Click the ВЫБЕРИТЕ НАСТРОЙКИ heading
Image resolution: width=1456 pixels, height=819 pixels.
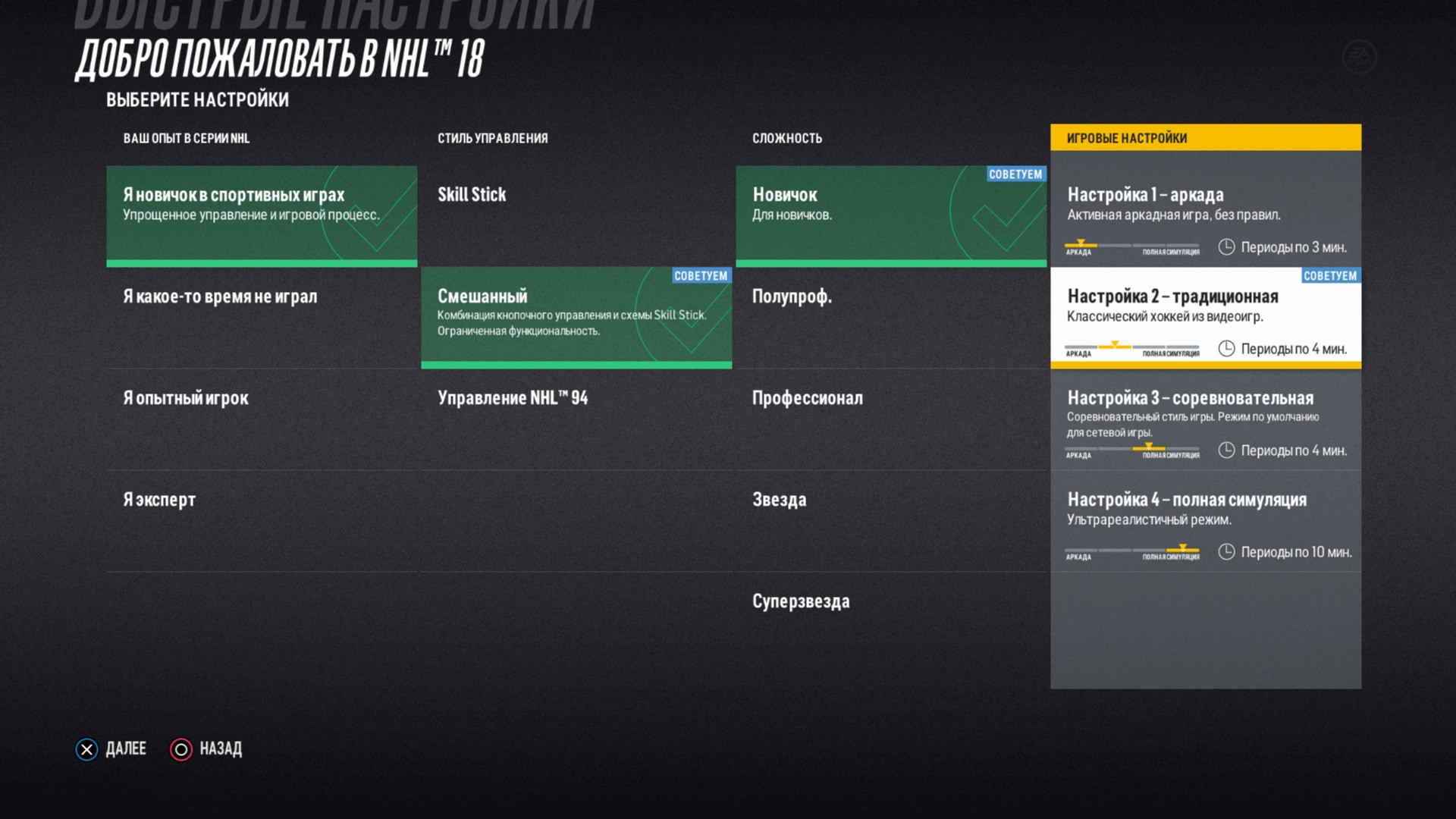pyautogui.click(x=197, y=99)
